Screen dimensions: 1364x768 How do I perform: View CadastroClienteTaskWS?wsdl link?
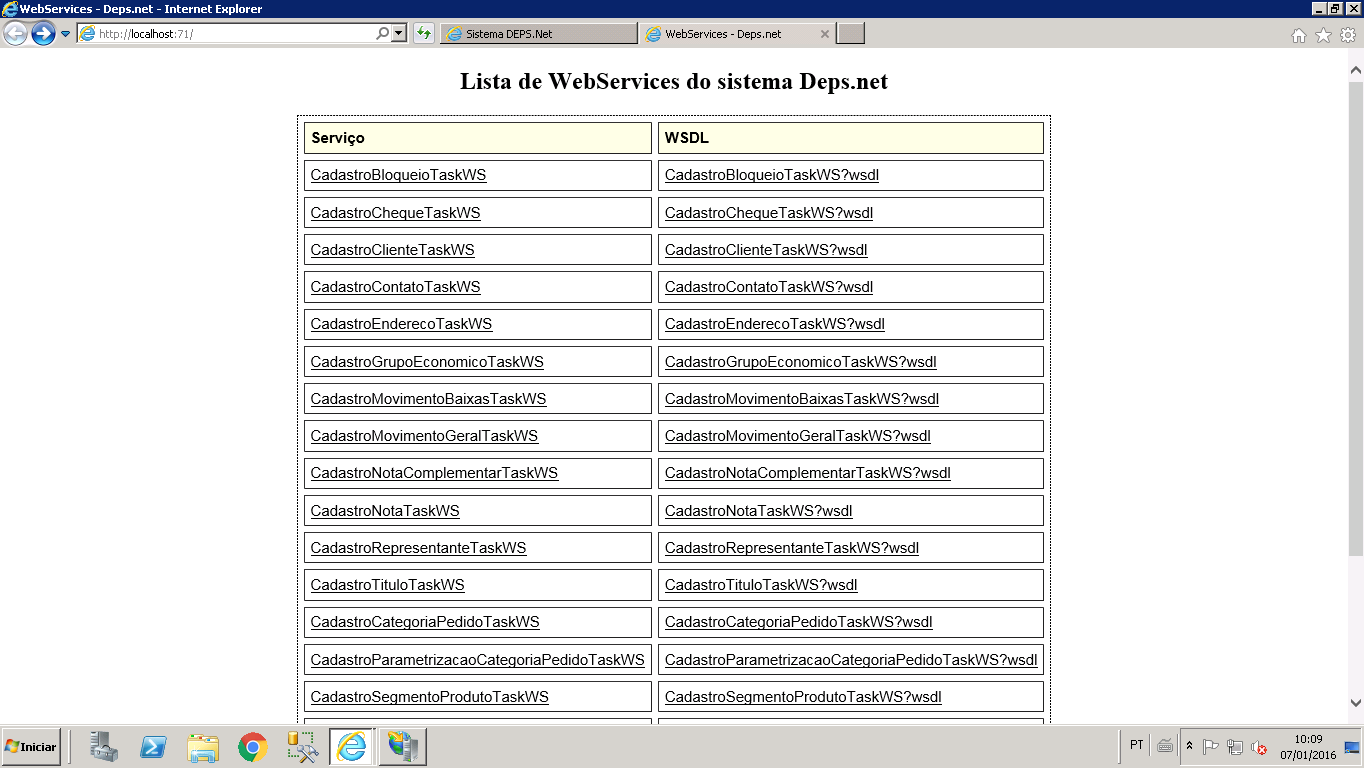pos(766,250)
